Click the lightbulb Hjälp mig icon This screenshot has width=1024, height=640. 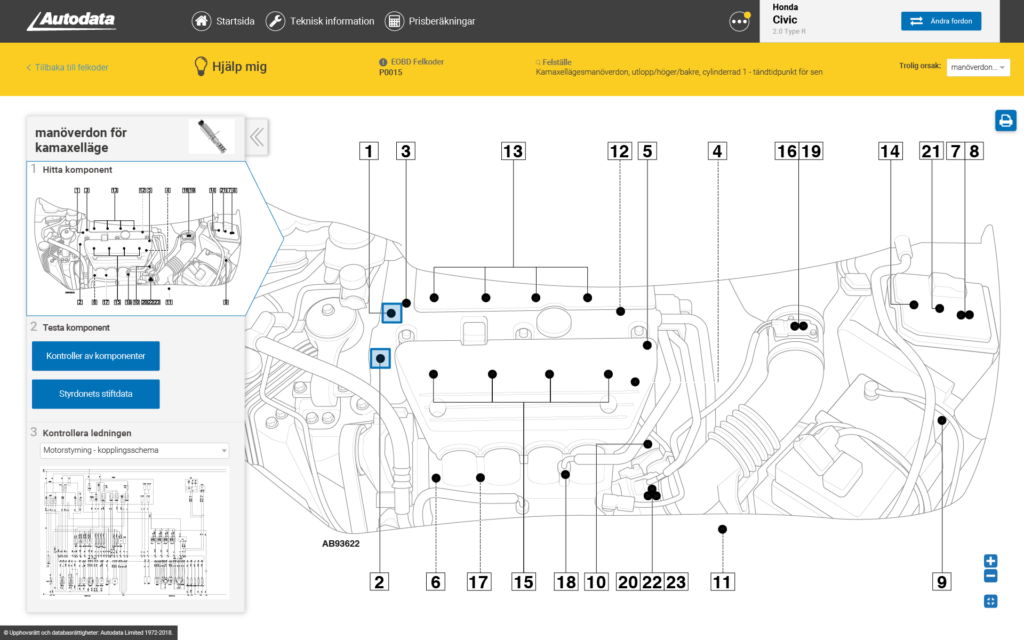click(200, 67)
